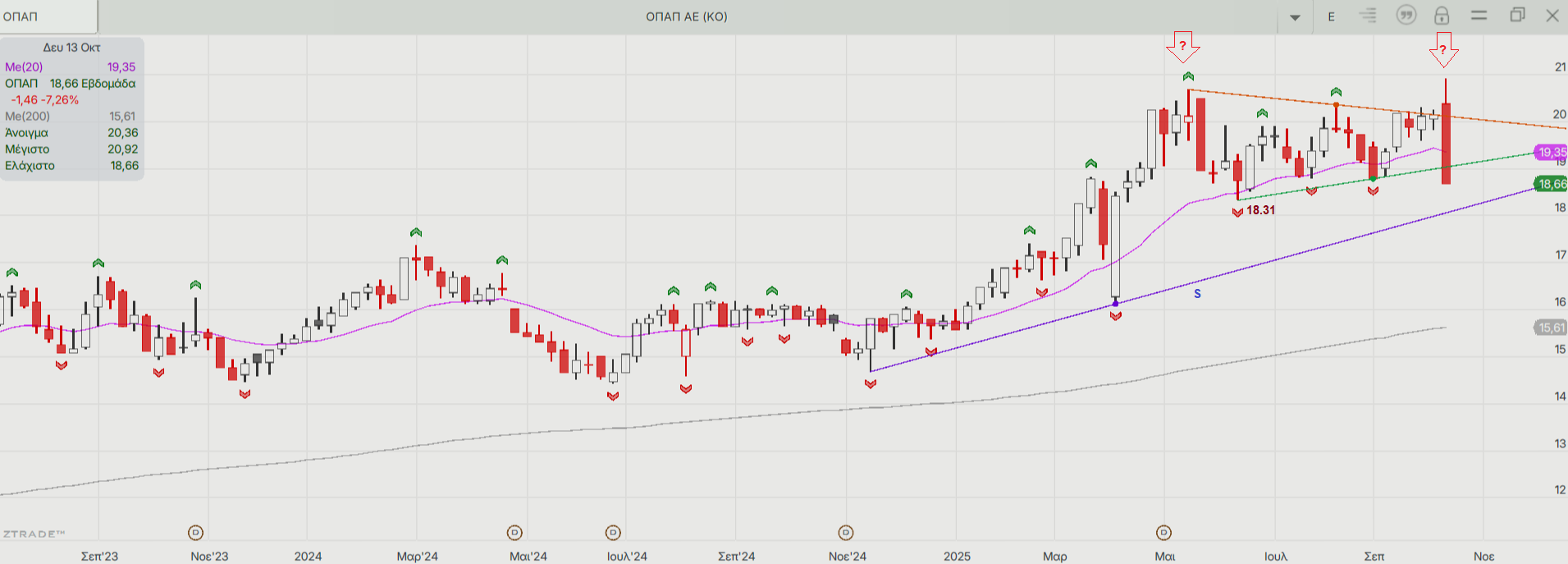The width and height of the screenshot is (1568, 564).
Task: Click the gray 15,61 Me(200) price tag
Action: (1551, 328)
